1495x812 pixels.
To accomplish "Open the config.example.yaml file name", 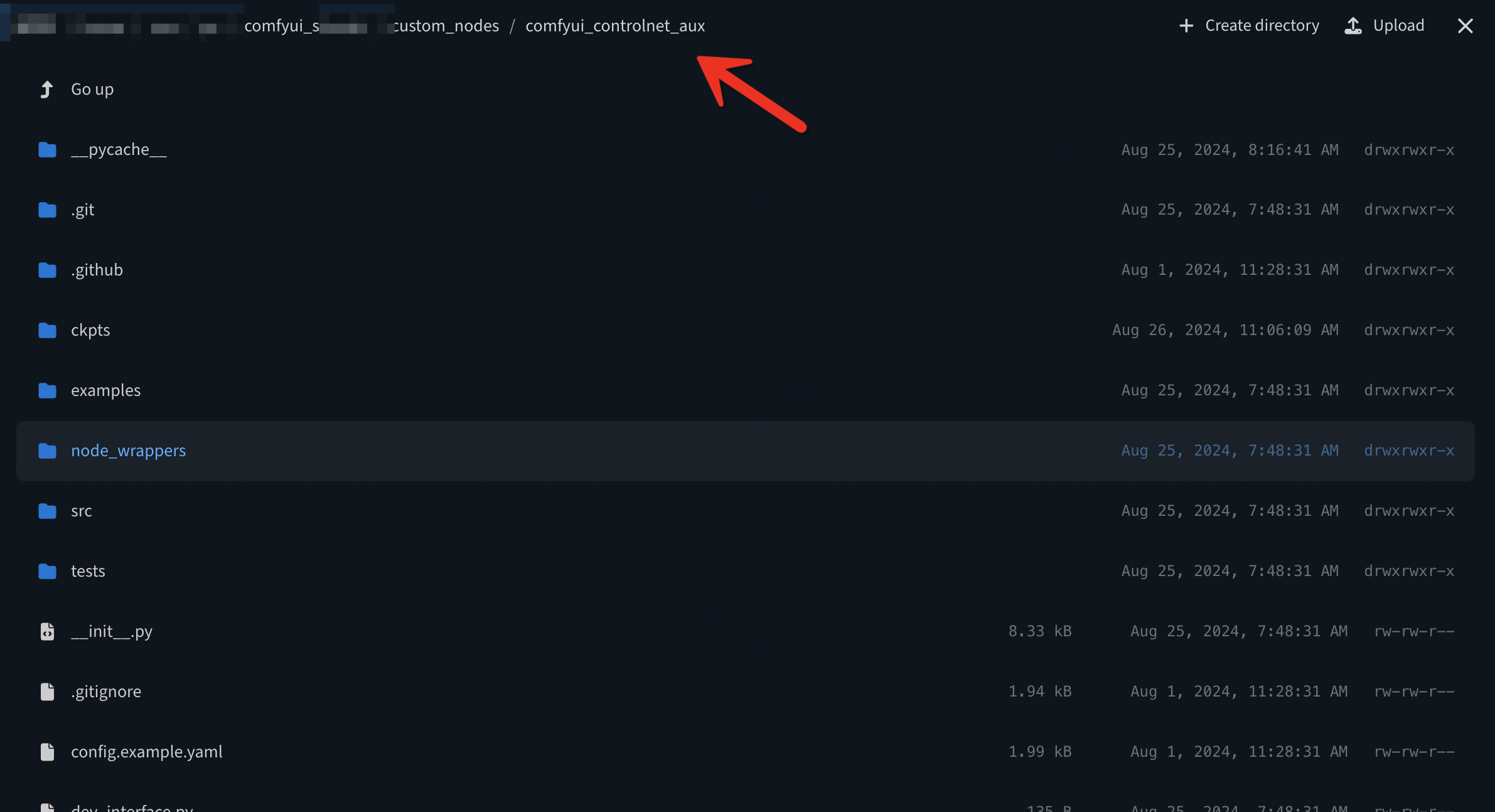I will pos(147,752).
